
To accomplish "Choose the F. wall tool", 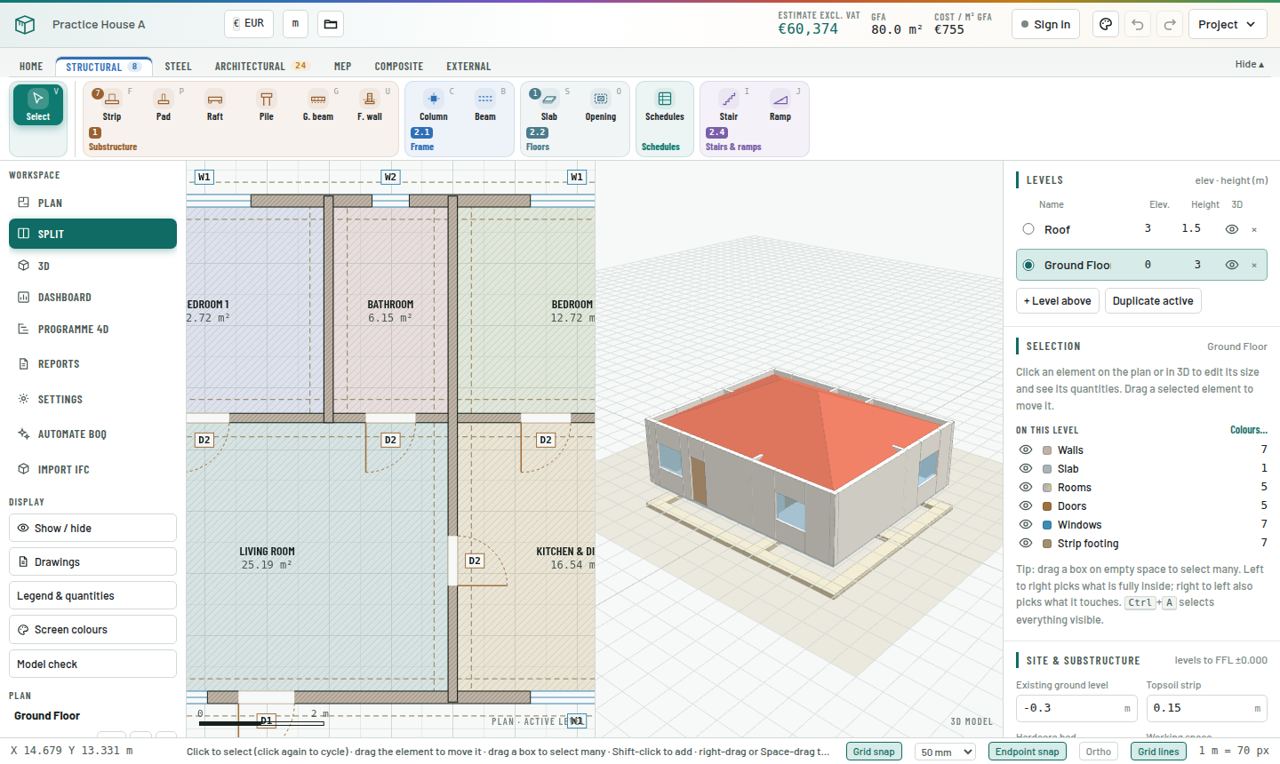I will pyautogui.click(x=369, y=105).
